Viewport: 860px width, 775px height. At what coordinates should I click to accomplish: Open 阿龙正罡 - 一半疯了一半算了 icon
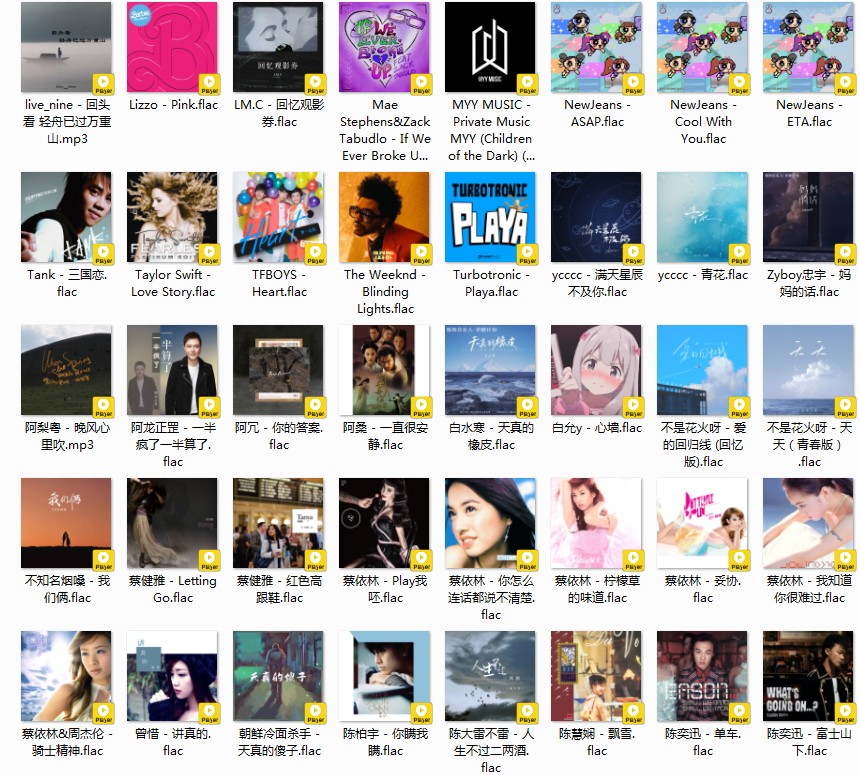[x=172, y=370]
